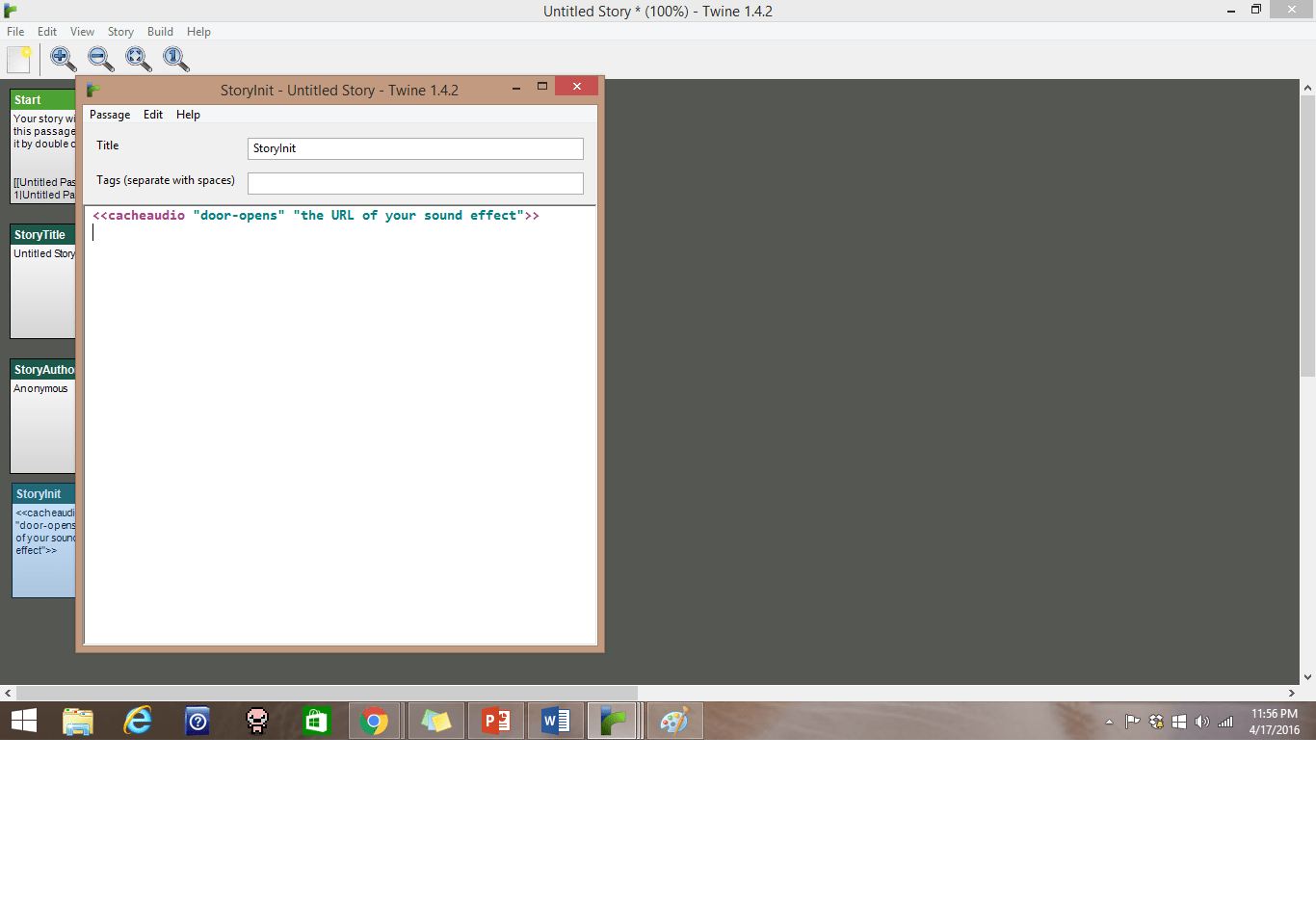1316x921 pixels.
Task: Restore down the main Twine window
Action: pos(1256,10)
